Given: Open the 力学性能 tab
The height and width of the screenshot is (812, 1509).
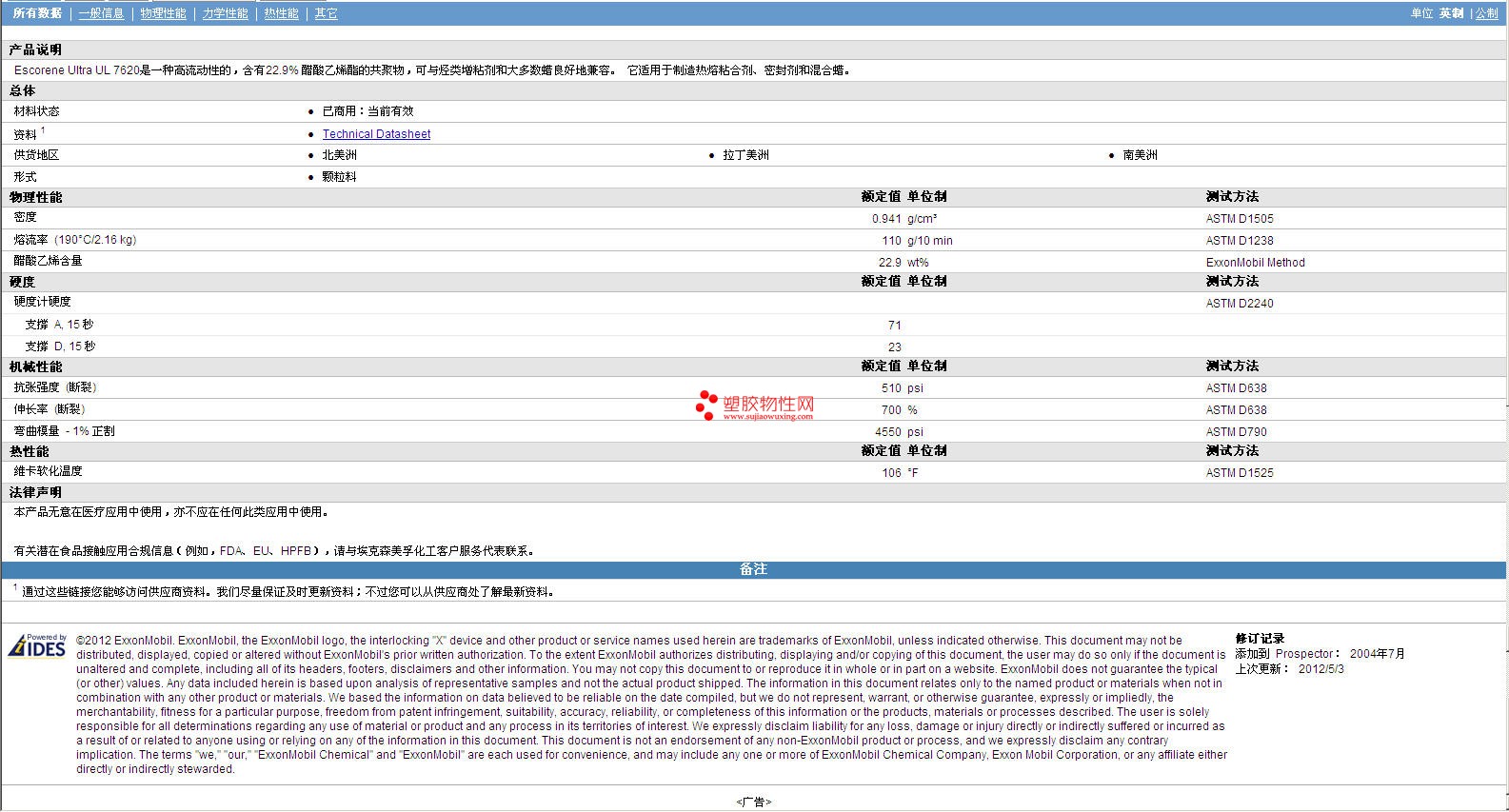Looking at the screenshot, I should pyautogui.click(x=225, y=13).
